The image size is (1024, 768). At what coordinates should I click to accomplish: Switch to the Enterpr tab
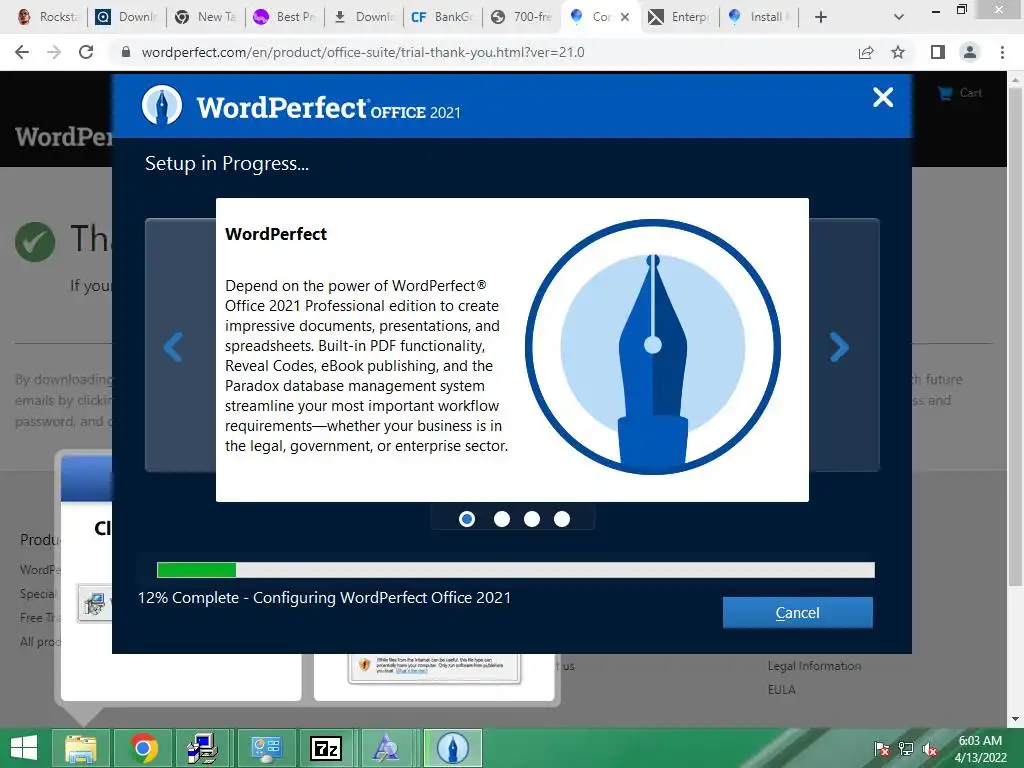click(680, 17)
